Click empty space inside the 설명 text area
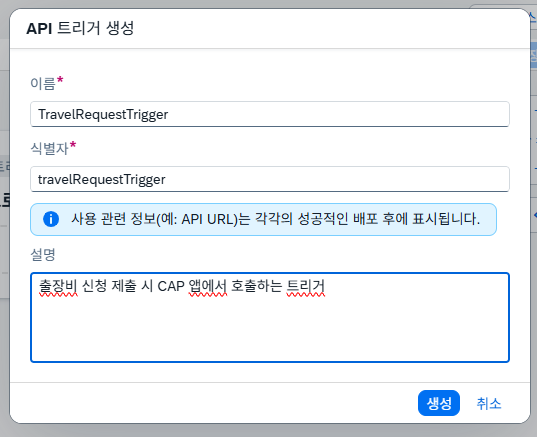This screenshot has height=437, width=537. pos(270,330)
